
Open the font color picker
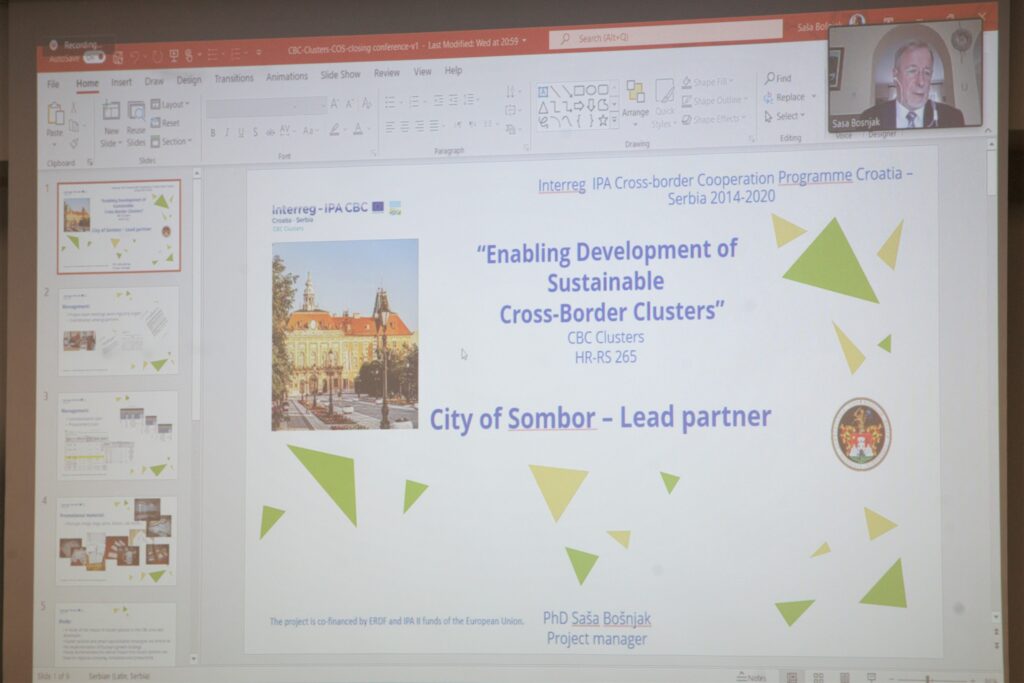tap(359, 129)
